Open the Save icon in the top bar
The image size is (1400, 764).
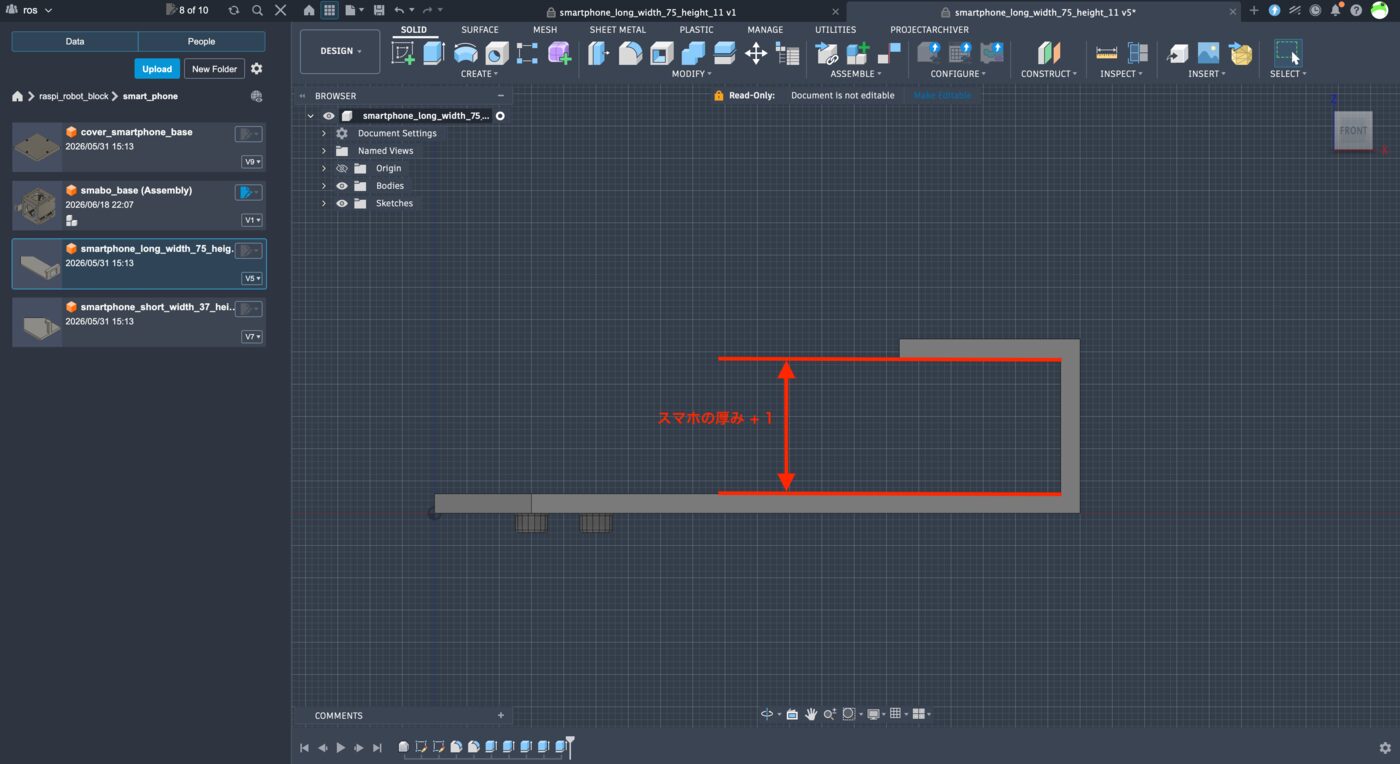point(379,10)
